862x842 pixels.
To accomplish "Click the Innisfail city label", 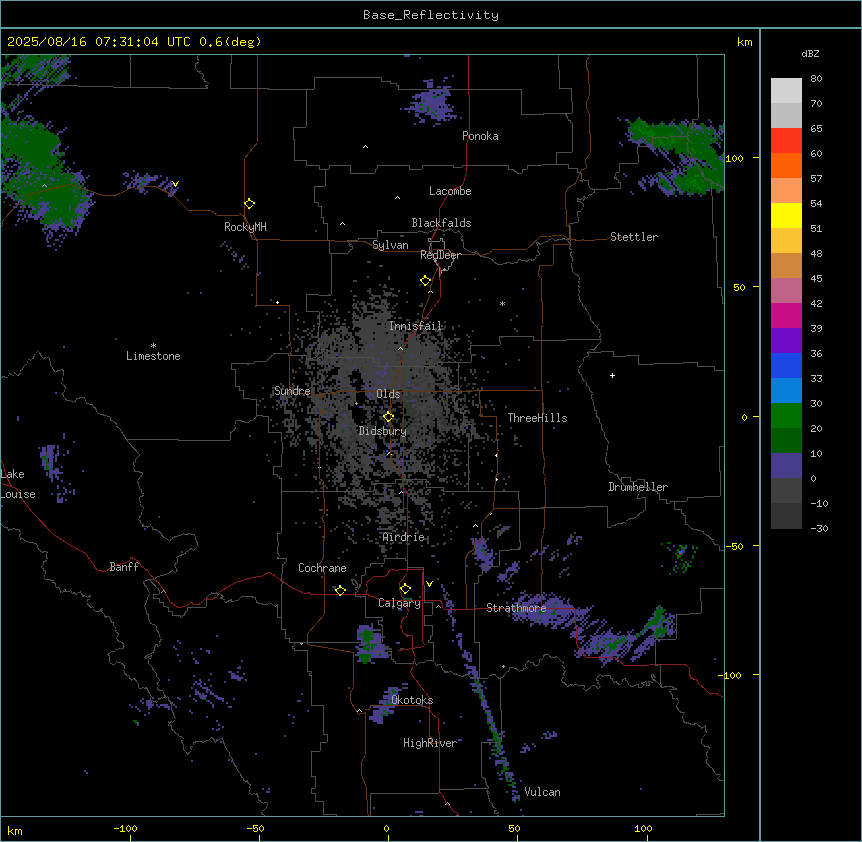I will [x=416, y=326].
